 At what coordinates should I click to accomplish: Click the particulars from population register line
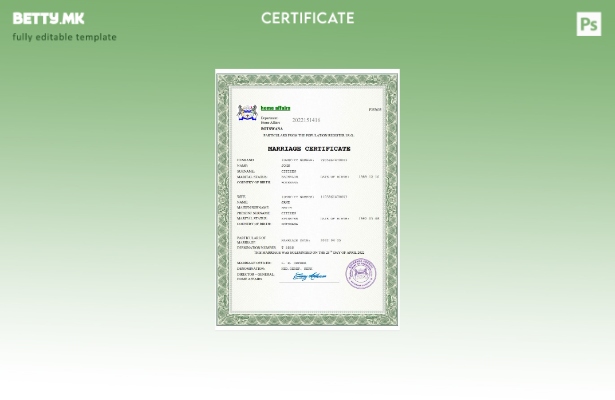(308, 135)
